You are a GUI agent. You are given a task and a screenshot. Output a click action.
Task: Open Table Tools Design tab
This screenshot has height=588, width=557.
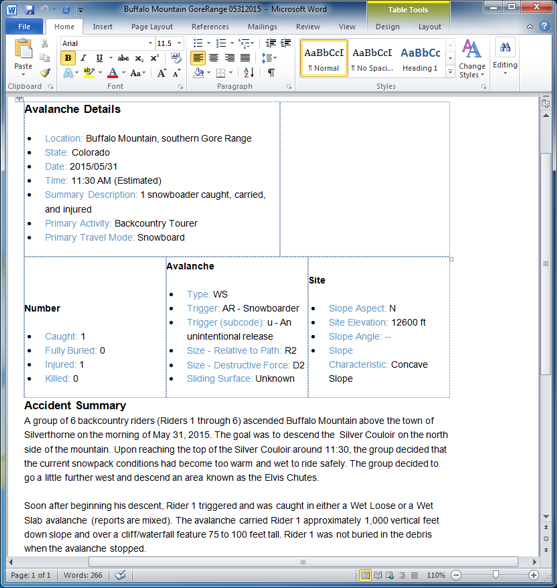[x=387, y=27]
